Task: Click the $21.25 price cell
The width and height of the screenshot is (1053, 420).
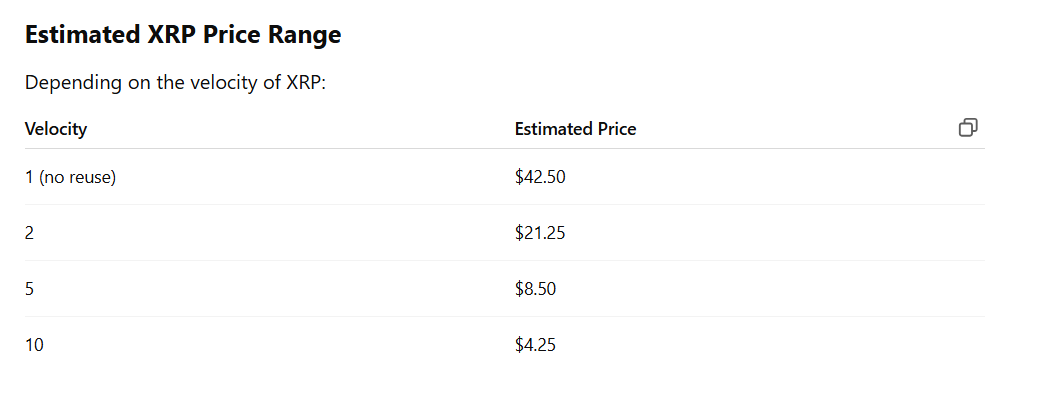Action: [x=540, y=233]
